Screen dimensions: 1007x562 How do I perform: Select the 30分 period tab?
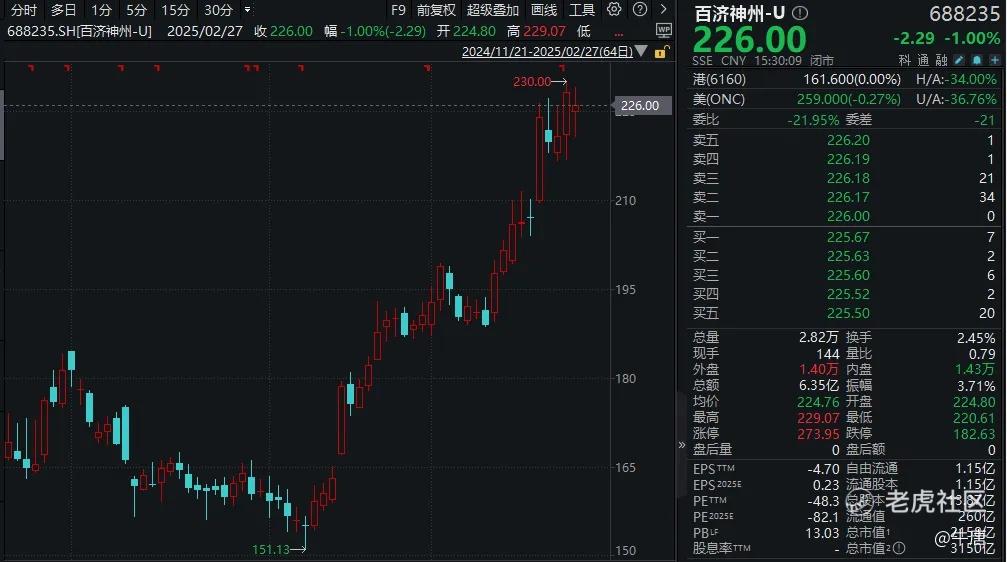click(x=218, y=10)
